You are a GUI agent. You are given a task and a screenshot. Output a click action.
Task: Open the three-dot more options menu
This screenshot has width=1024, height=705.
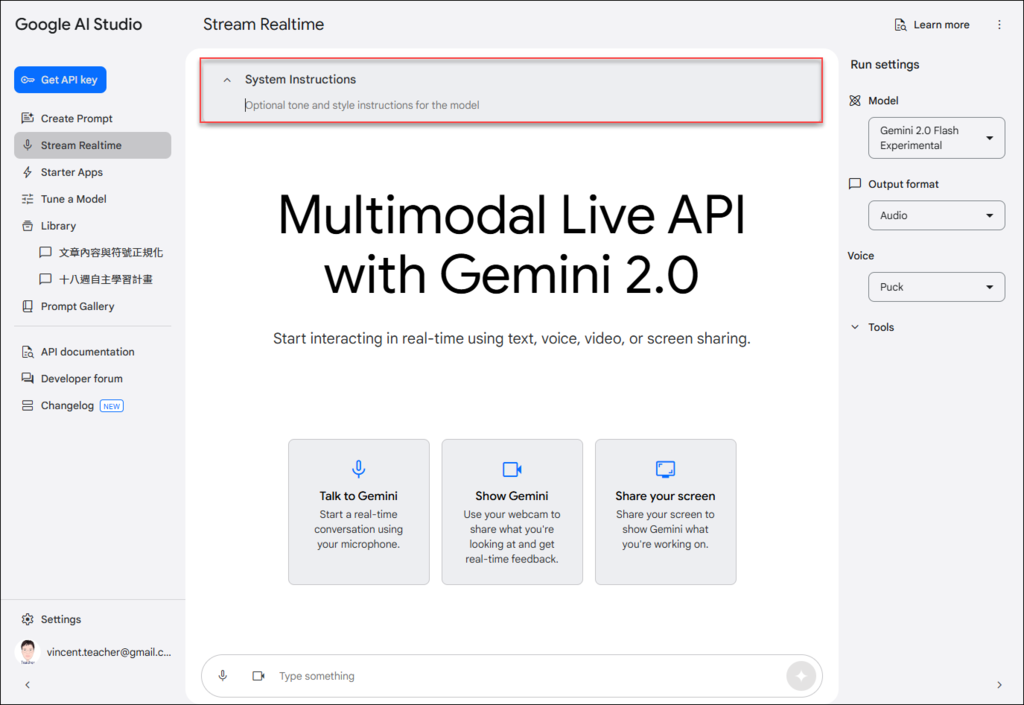(x=999, y=25)
